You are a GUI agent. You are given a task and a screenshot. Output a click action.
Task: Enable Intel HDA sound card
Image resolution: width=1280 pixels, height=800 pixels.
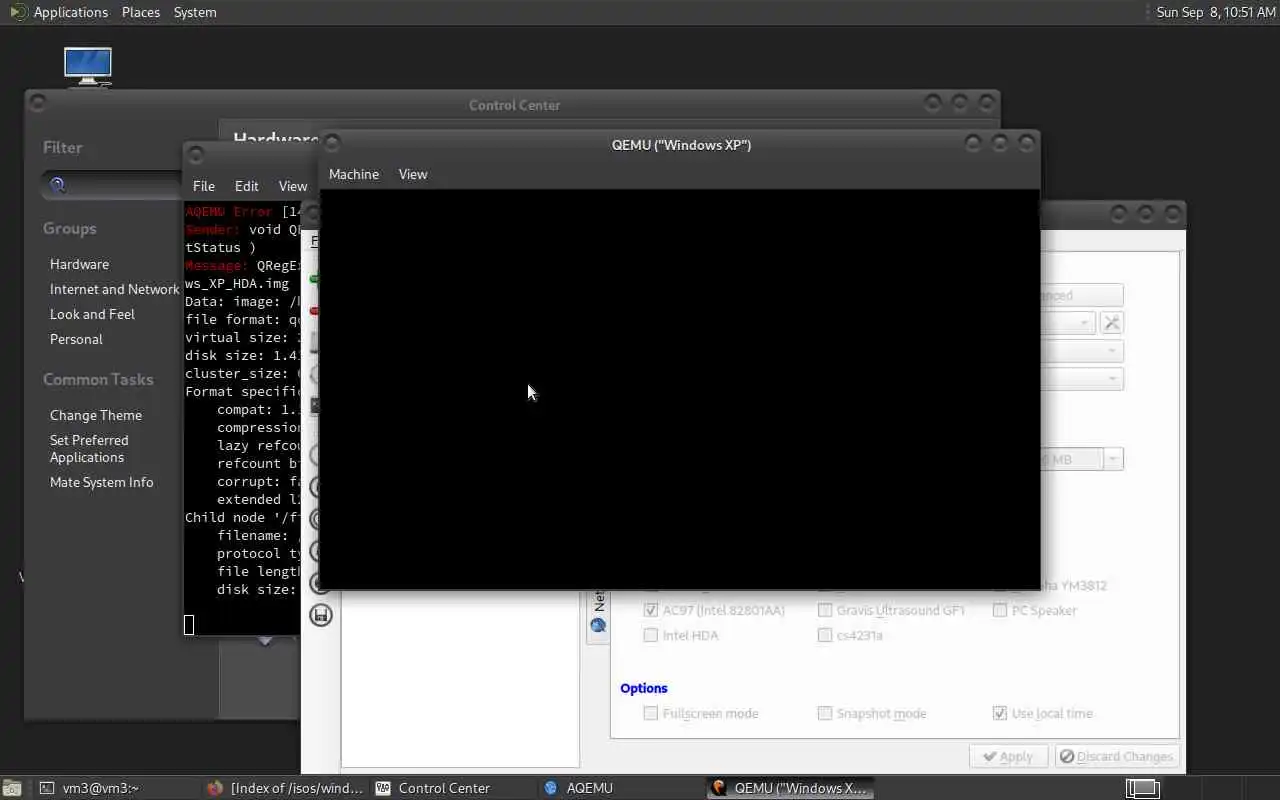point(651,635)
